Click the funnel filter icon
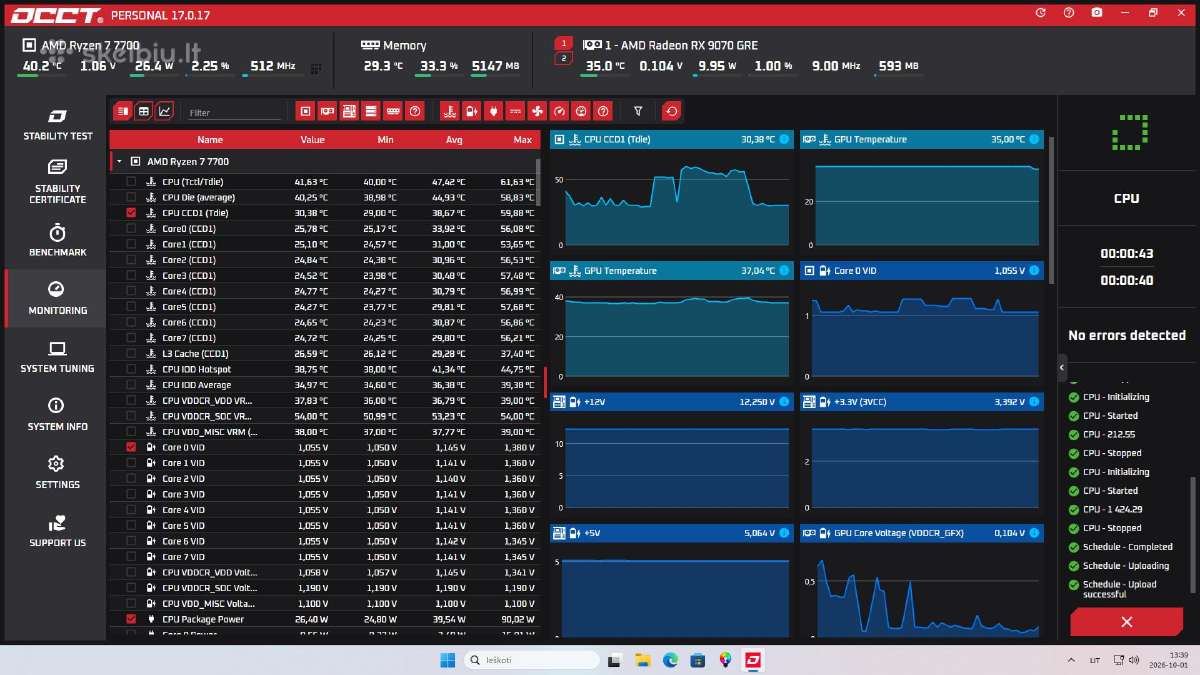 click(638, 111)
